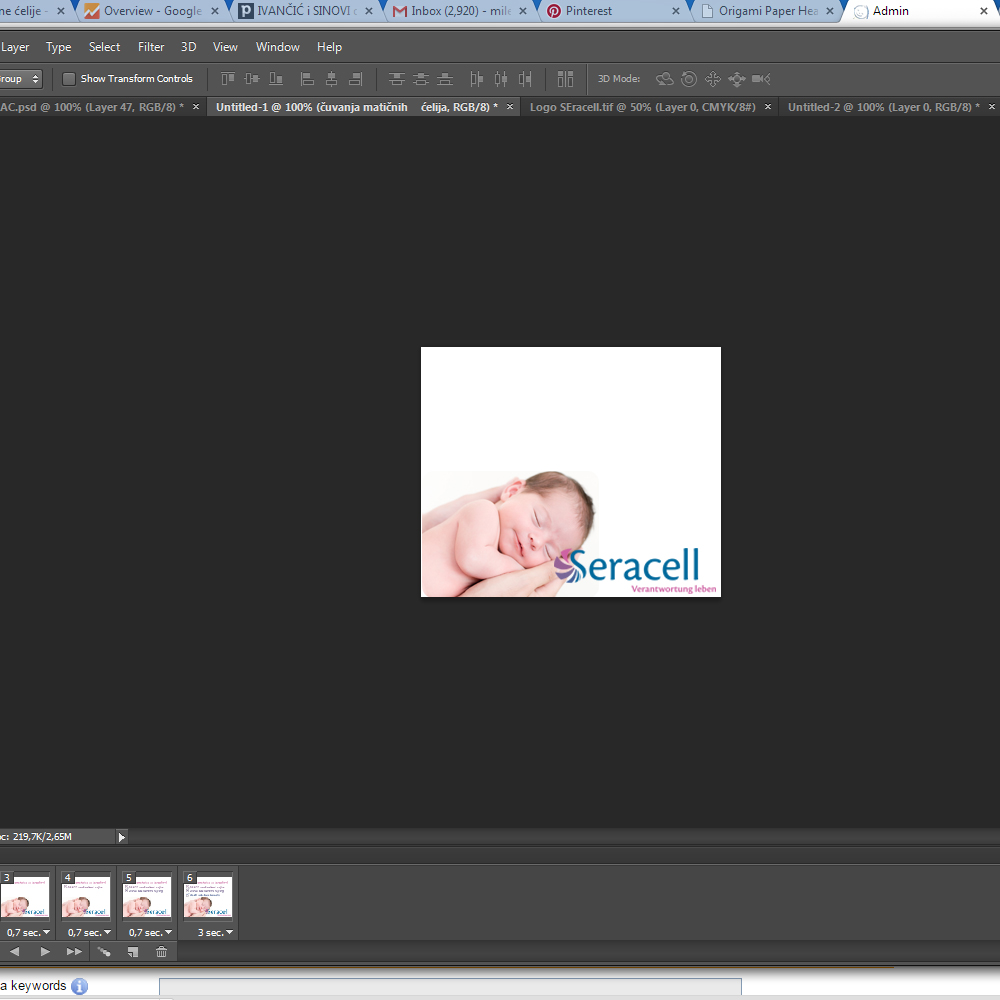This screenshot has height=1000, width=1000.
Task: Switch to Logo SEracell.tif document tab
Action: [x=642, y=107]
